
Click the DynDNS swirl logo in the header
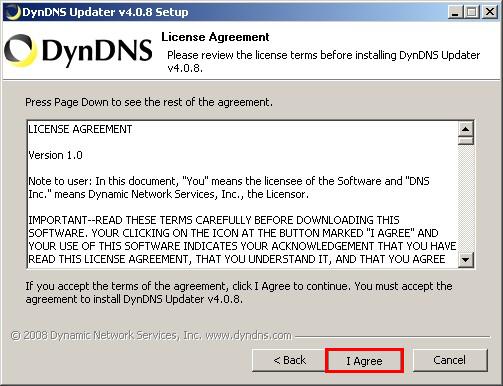point(20,51)
